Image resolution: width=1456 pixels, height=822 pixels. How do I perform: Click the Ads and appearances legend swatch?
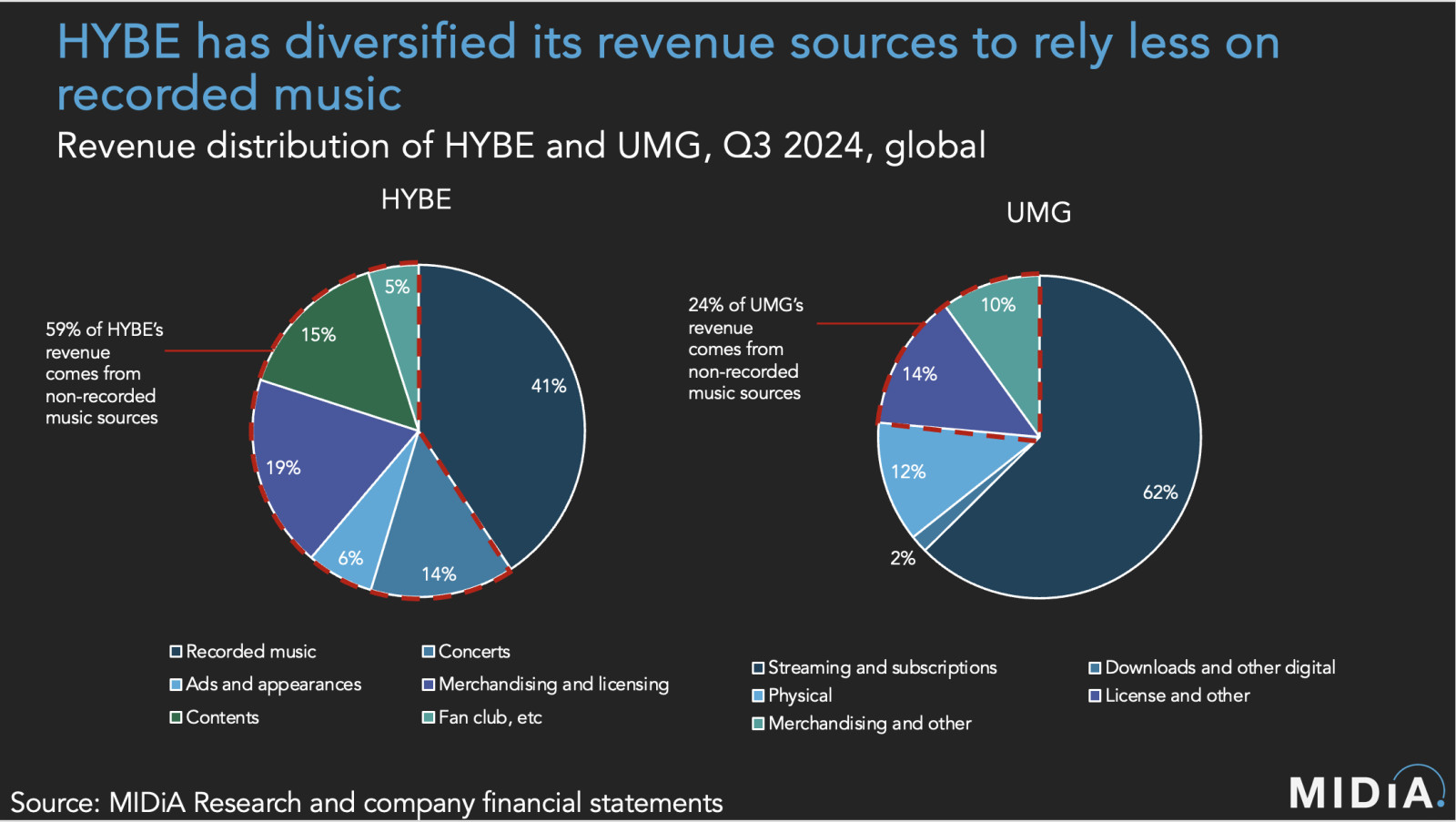point(176,685)
